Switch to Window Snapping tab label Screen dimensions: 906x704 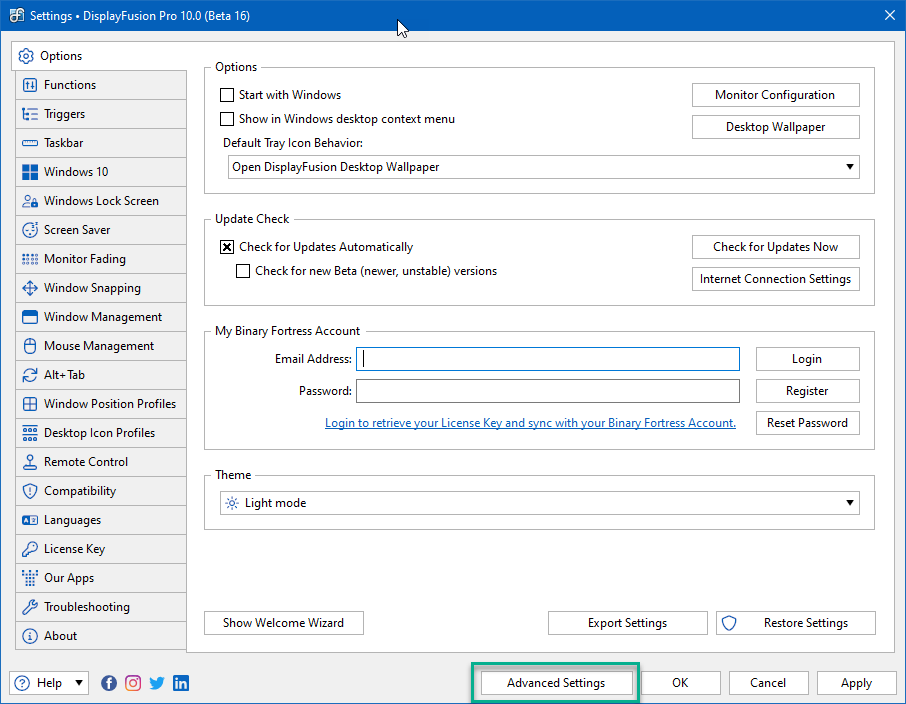click(x=92, y=288)
